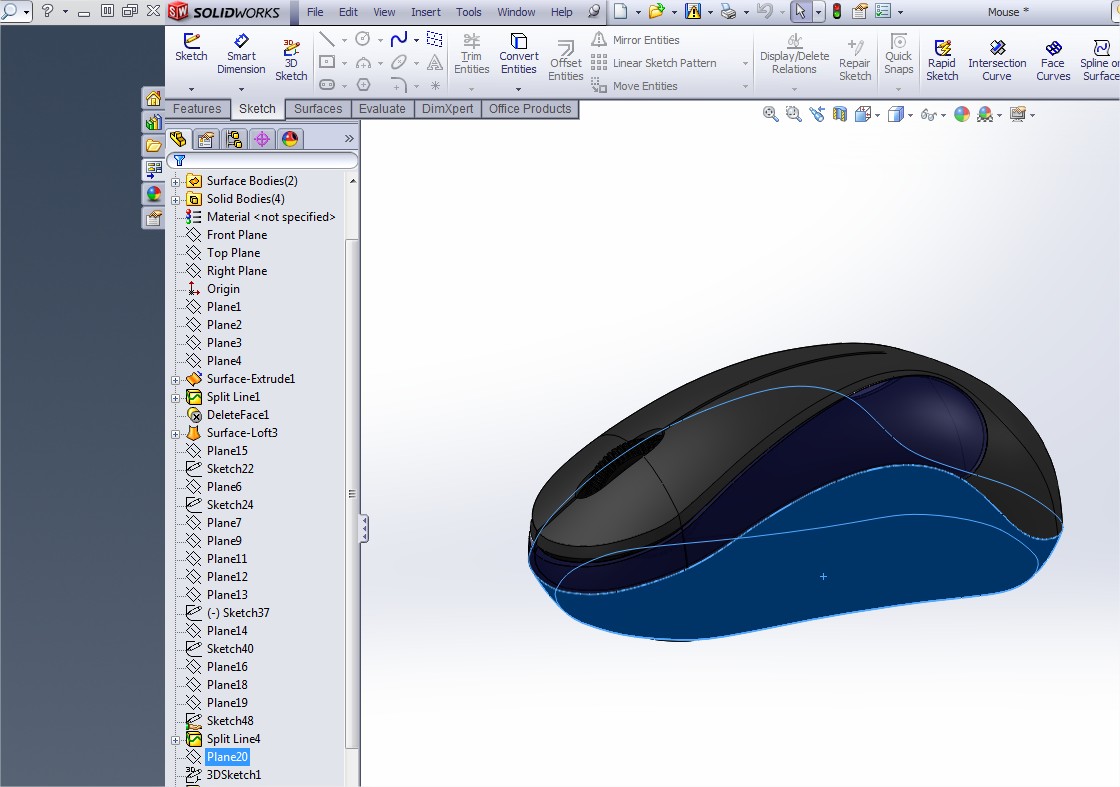The height and width of the screenshot is (787, 1120).
Task: Open the ConfigurationManager tab
Action: [x=234, y=139]
